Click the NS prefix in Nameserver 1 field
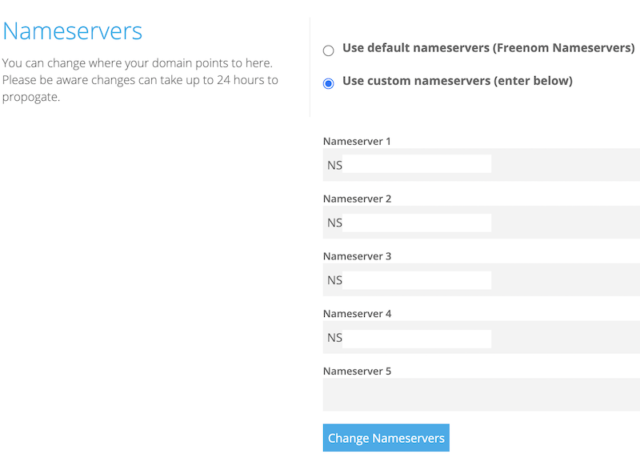The image size is (640, 458). coord(335,165)
